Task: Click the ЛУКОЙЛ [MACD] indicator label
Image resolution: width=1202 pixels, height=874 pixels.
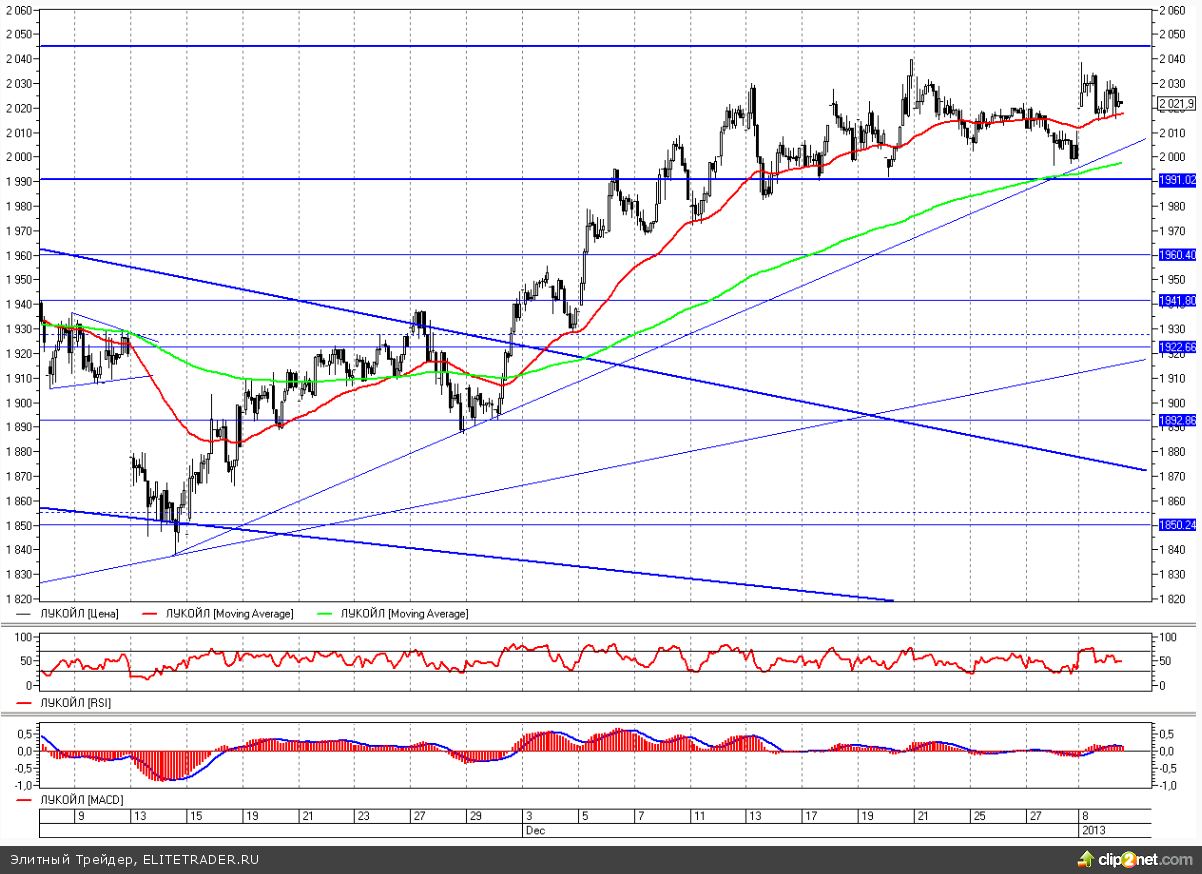Action: pos(80,801)
